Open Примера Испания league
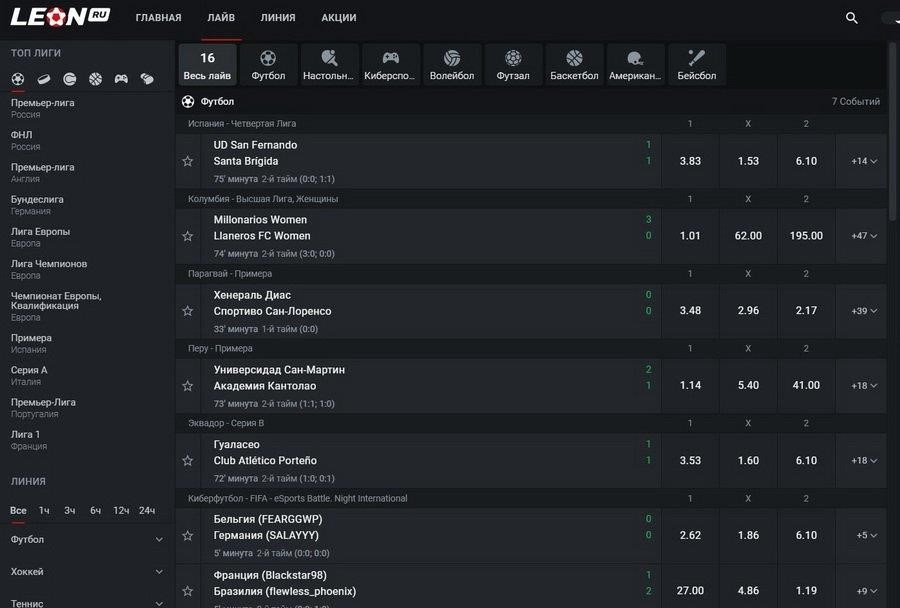 pyautogui.click(x=31, y=343)
